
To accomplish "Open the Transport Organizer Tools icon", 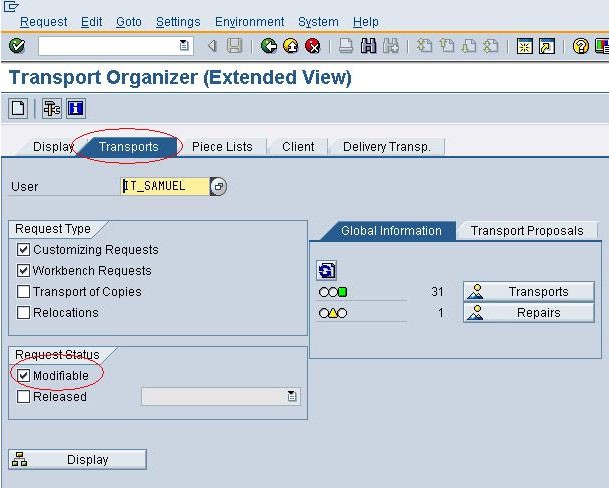I will pyautogui.click(x=52, y=108).
